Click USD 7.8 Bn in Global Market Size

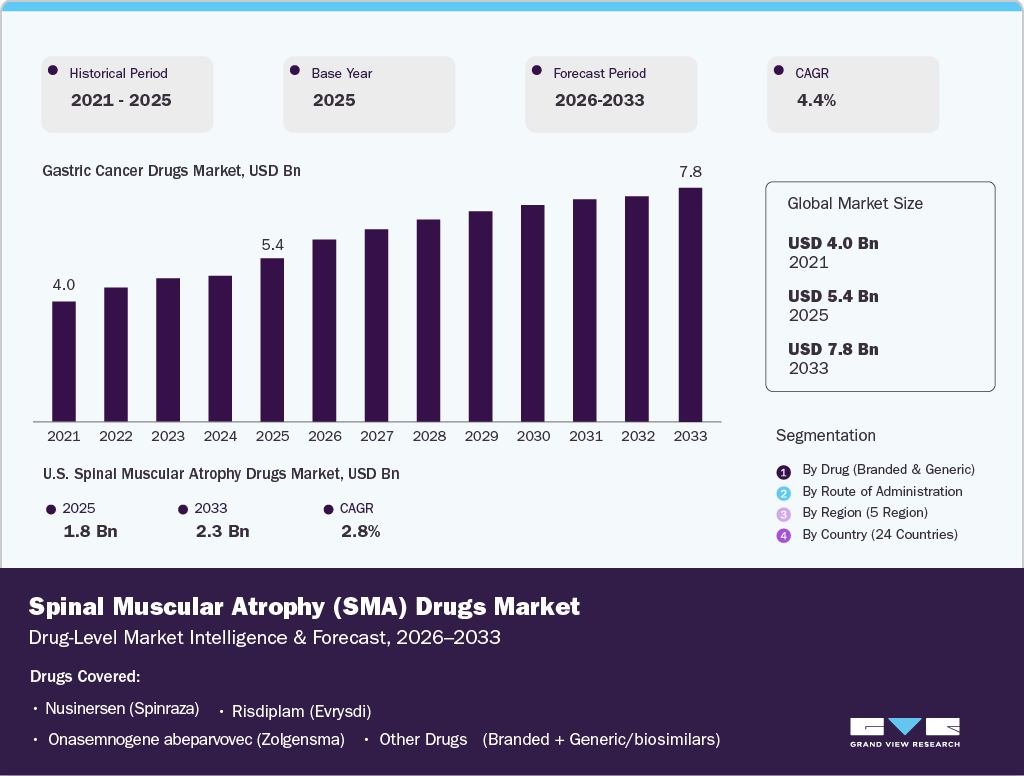tap(833, 349)
